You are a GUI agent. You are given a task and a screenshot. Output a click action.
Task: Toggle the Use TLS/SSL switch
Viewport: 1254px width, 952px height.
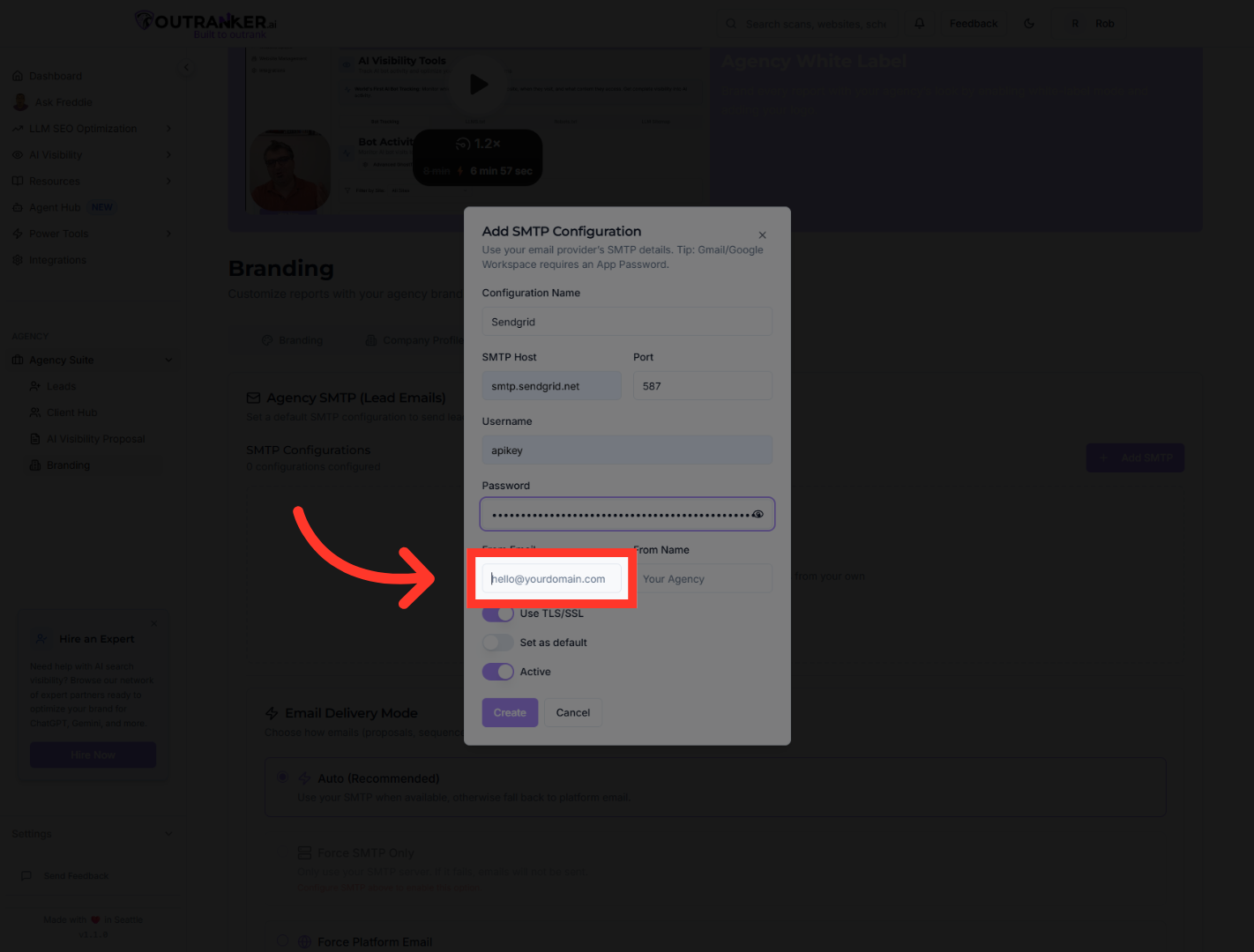(x=498, y=614)
